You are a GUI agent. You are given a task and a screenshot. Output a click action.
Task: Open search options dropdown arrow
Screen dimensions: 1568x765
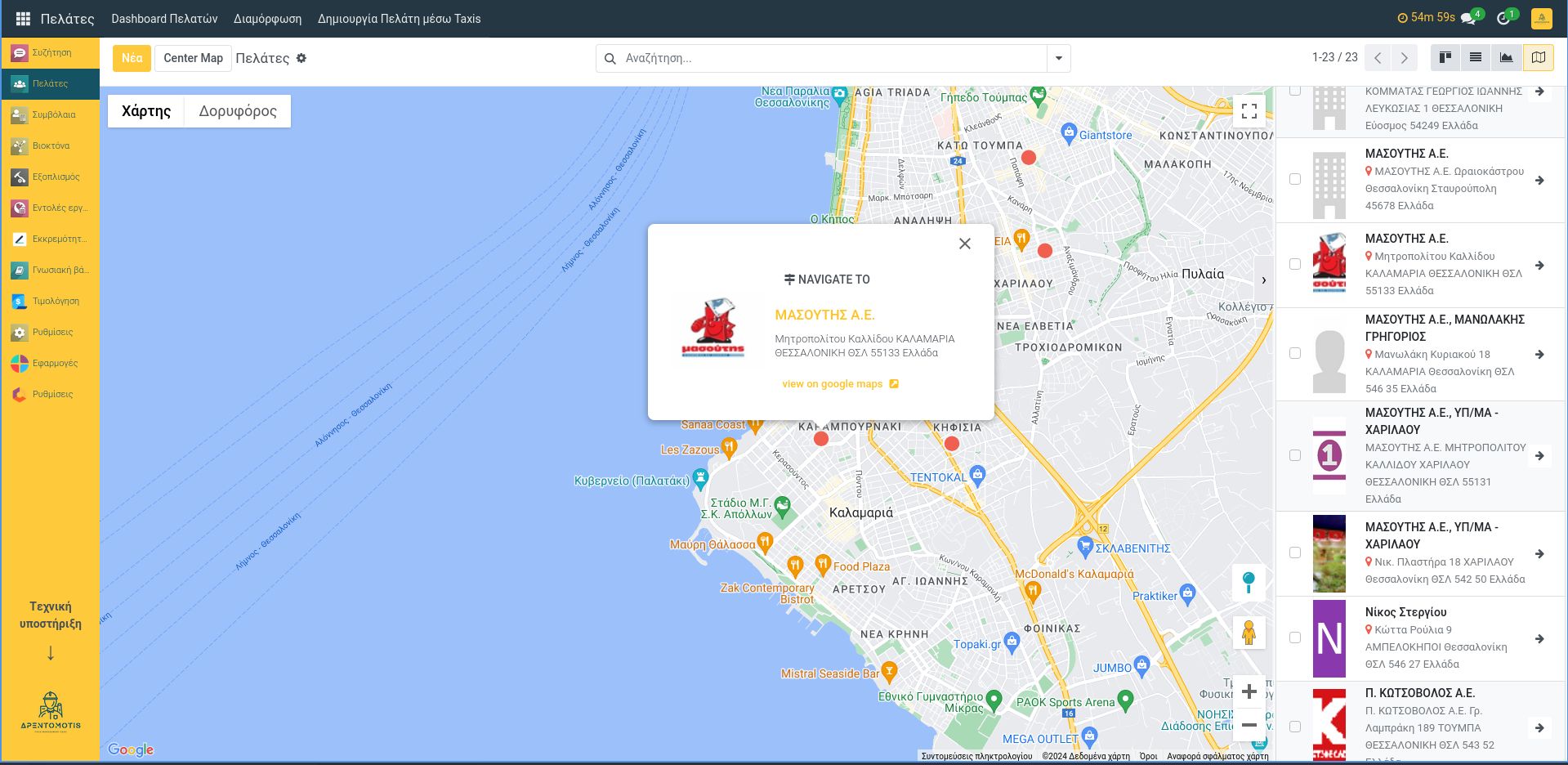[1059, 58]
